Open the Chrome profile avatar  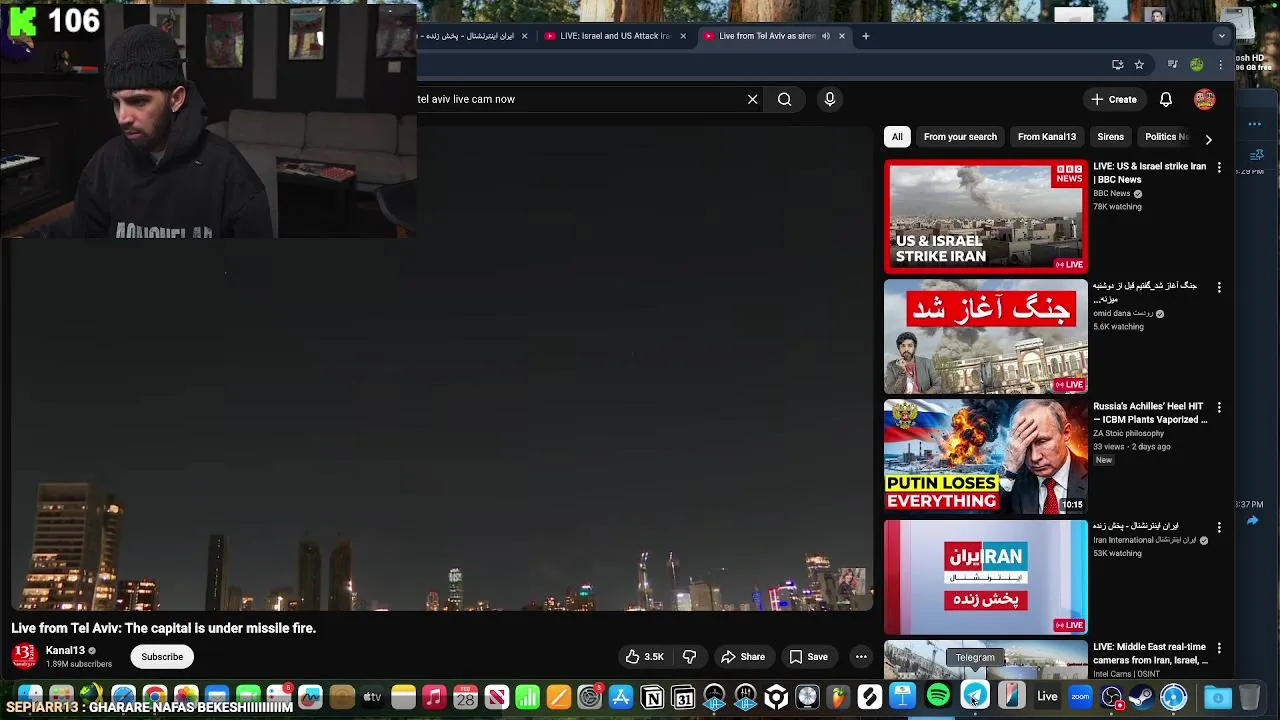coord(1197,64)
